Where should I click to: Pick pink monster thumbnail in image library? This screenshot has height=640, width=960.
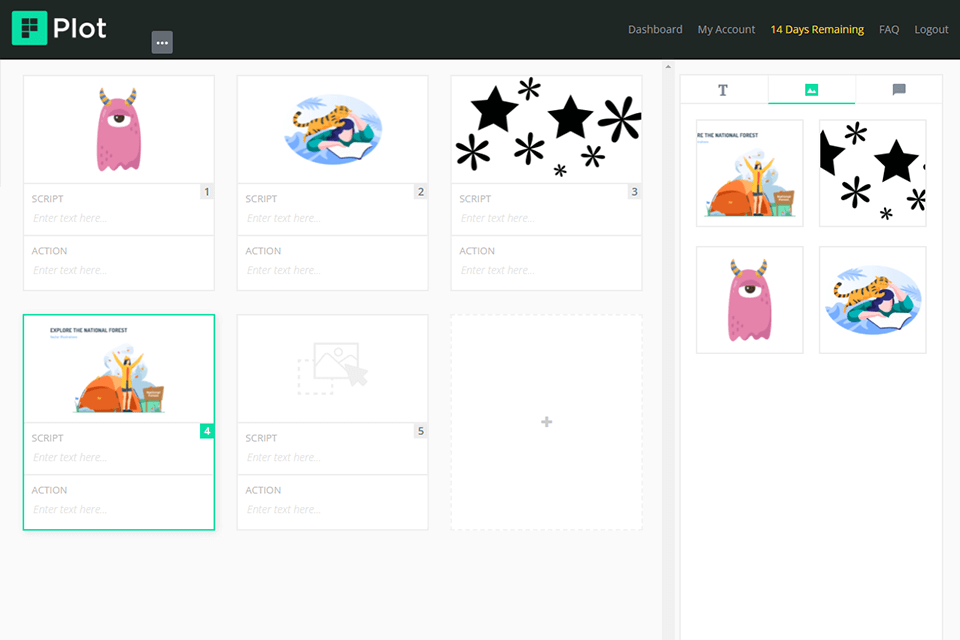click(750, 300)
